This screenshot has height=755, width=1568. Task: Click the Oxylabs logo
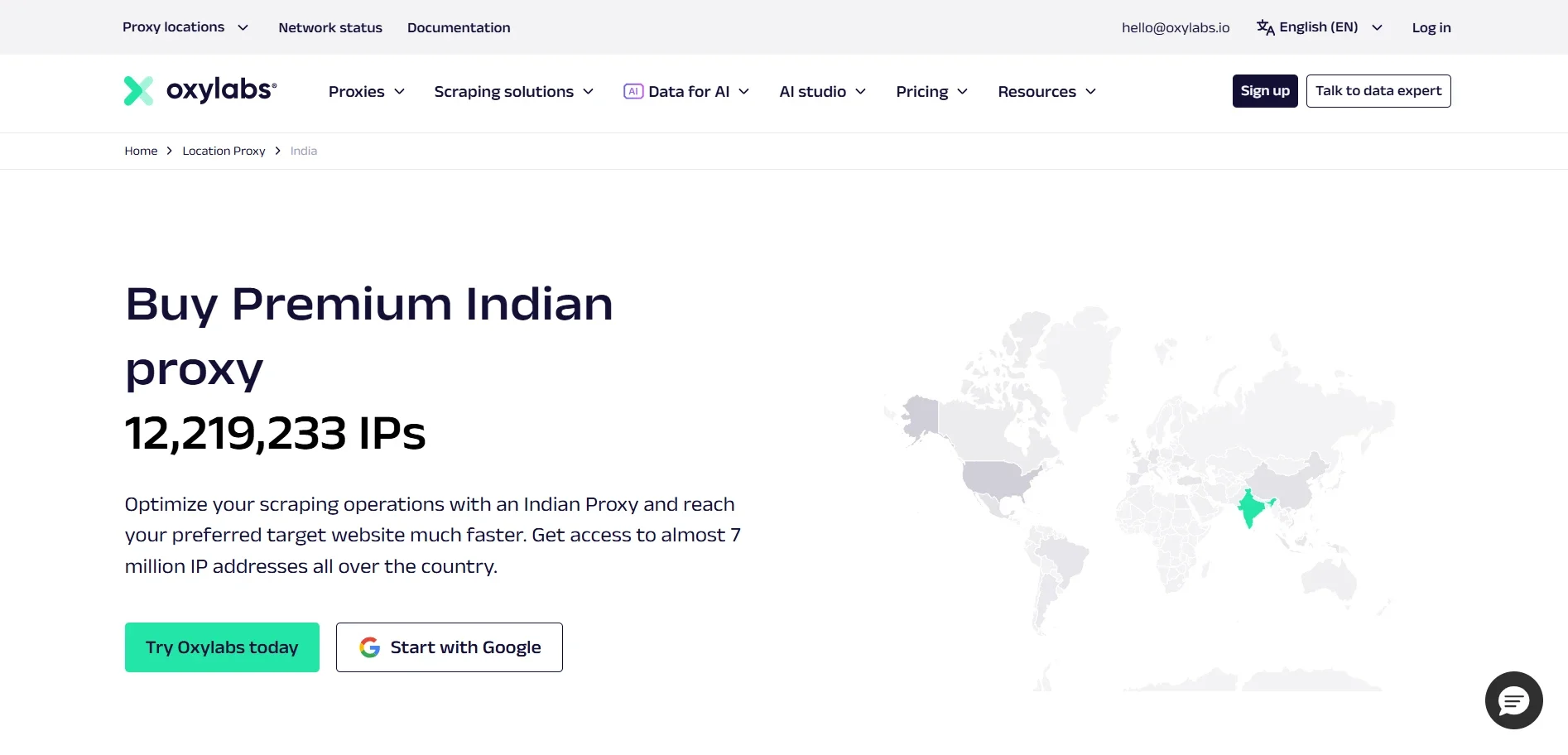tap(198, 90)
